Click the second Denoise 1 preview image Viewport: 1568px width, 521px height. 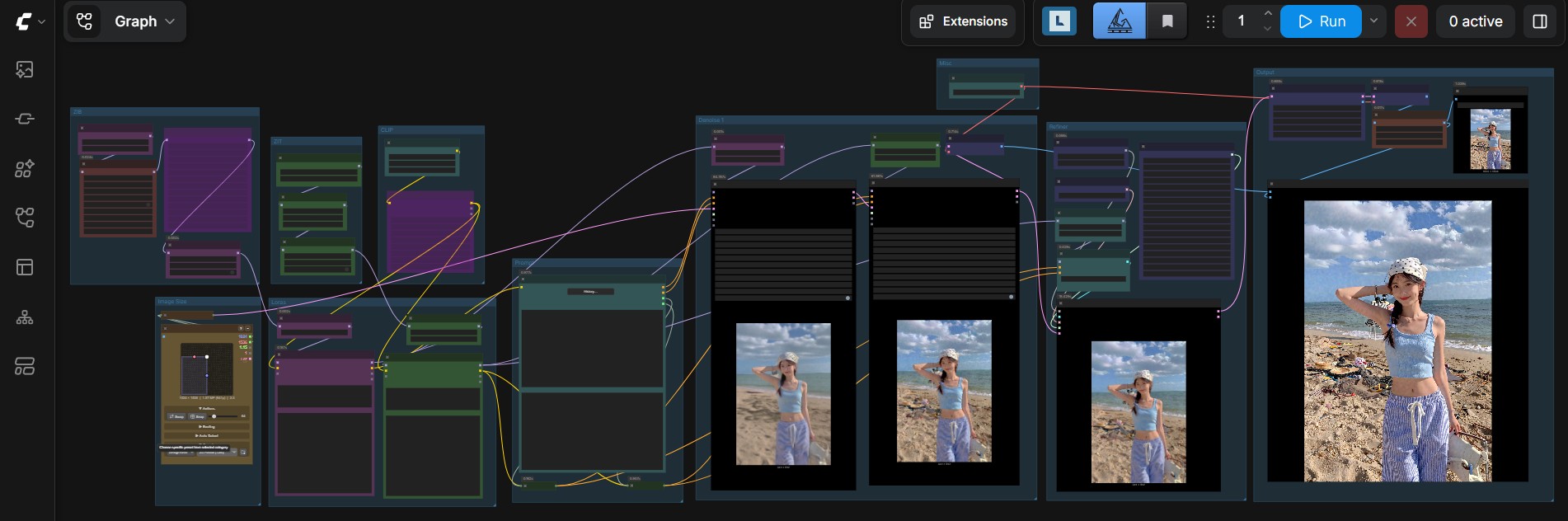click(x=944, y=391)
